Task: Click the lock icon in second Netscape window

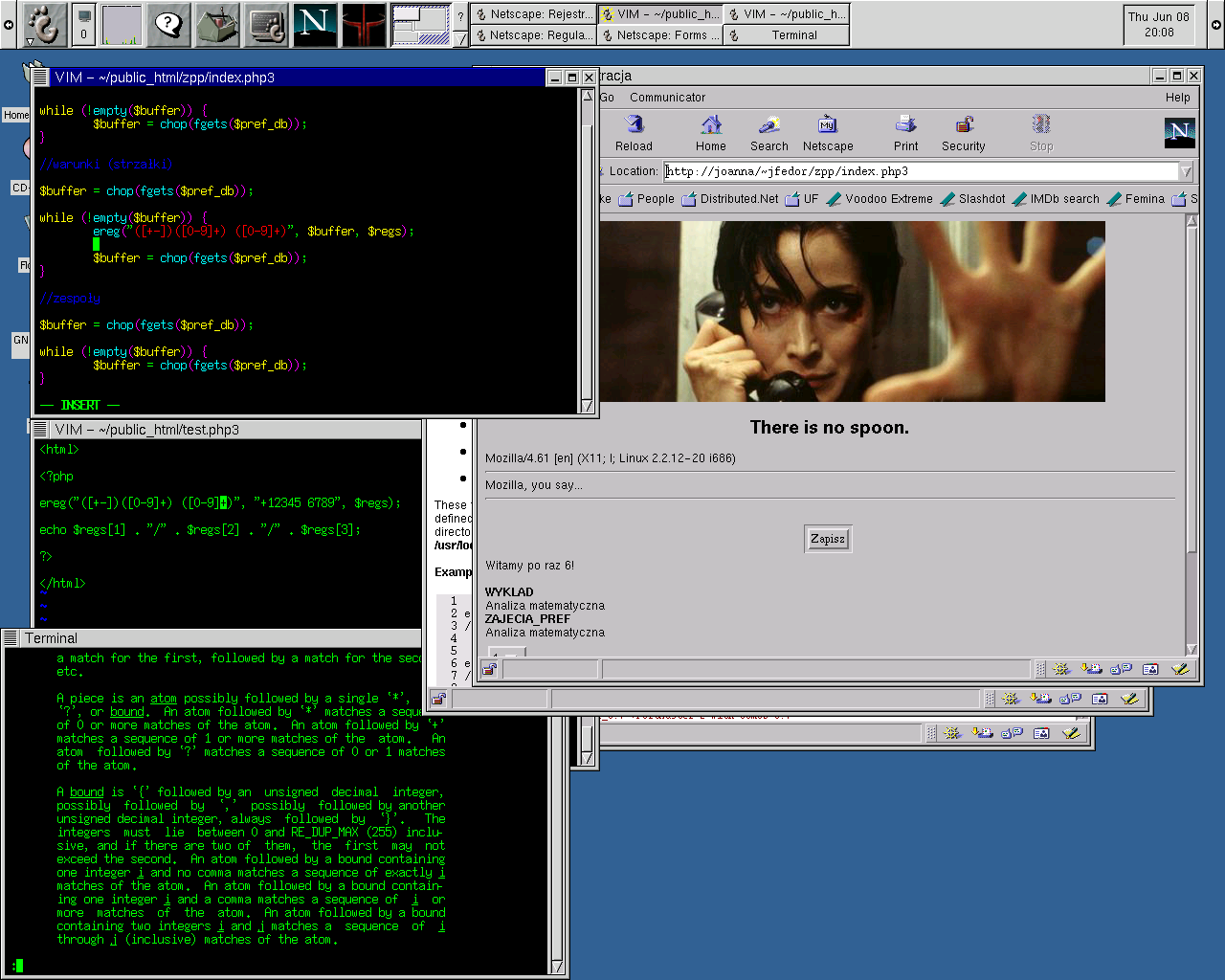Action: 438,699
